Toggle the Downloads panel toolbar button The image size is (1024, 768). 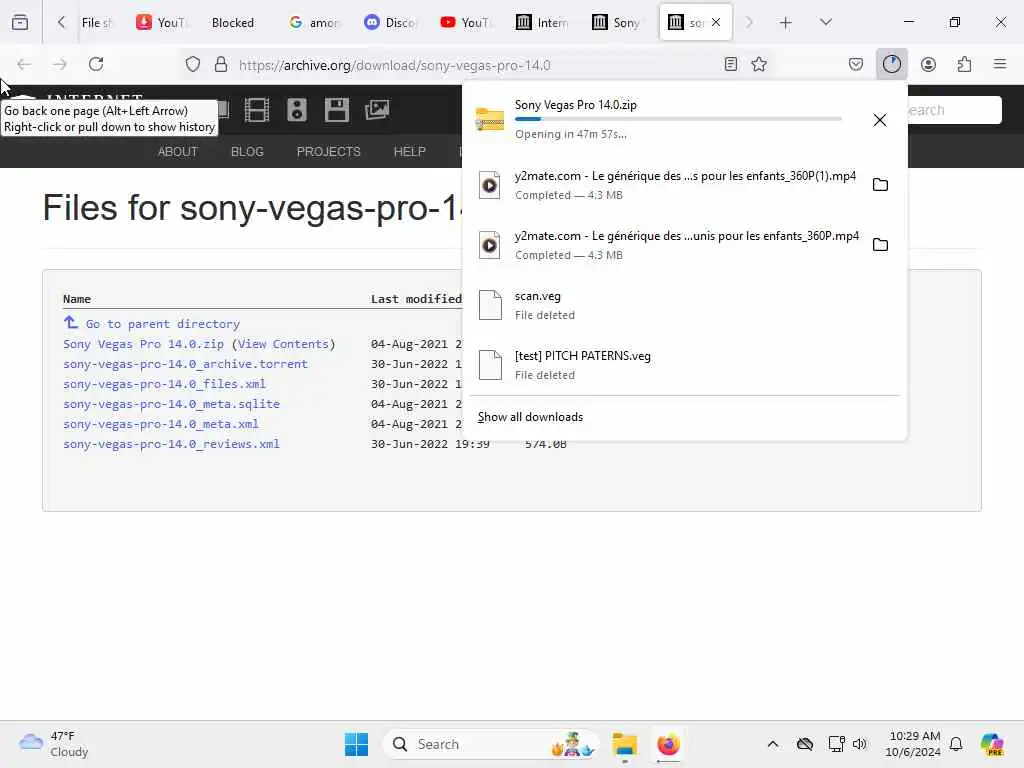pos(891,64)
